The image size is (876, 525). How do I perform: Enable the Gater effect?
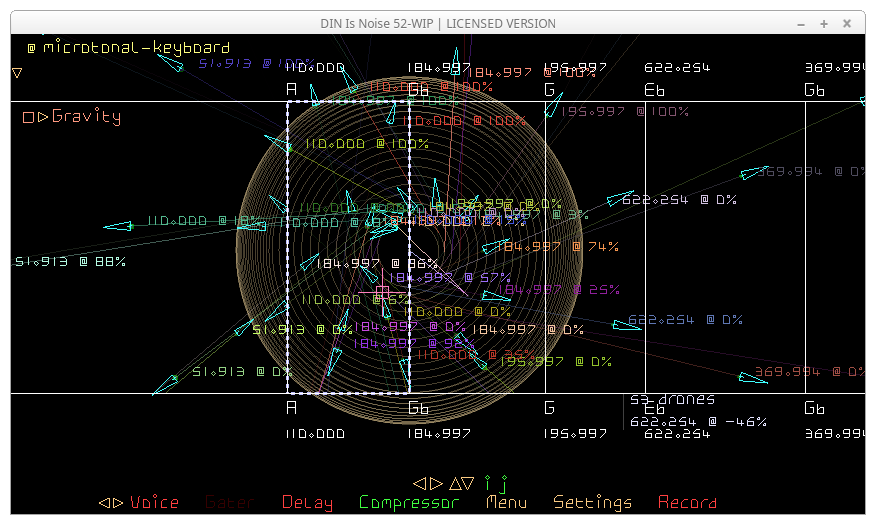[229, 502]
